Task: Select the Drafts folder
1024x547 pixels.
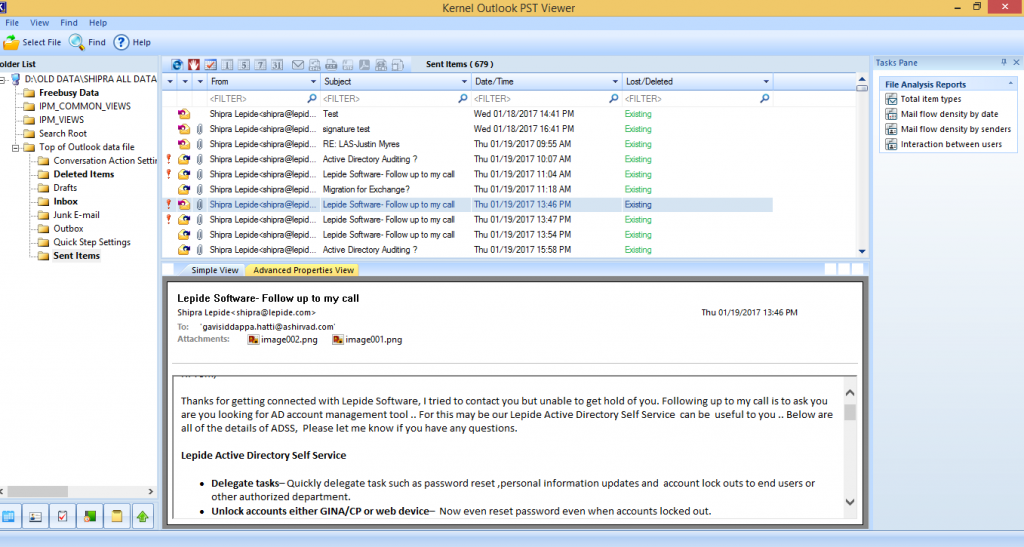Action: click(x=65, y=188)
